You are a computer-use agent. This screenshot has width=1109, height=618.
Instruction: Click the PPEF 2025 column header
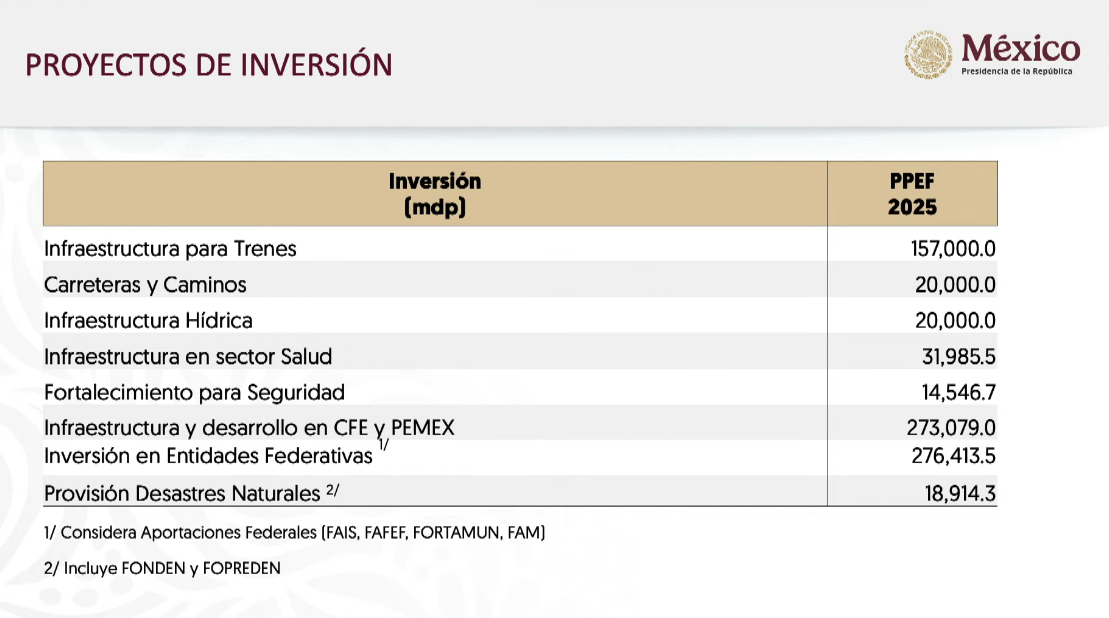pyautogui.click(x=912, y=194)
